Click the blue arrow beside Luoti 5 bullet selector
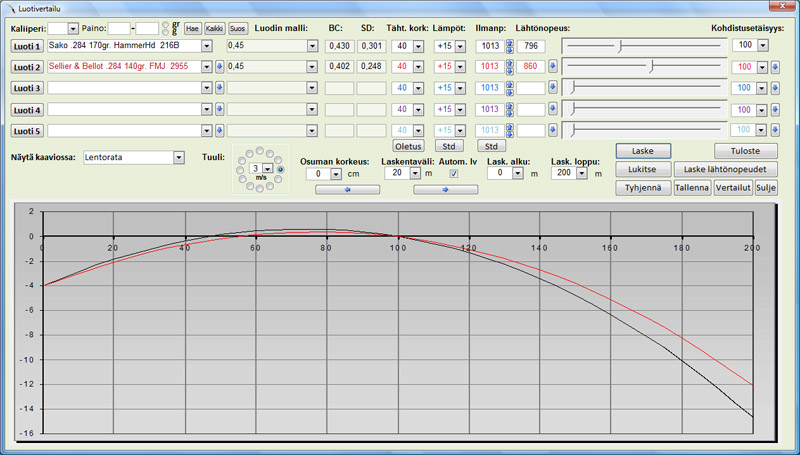The image size is (800, 455). pos(219,131)
